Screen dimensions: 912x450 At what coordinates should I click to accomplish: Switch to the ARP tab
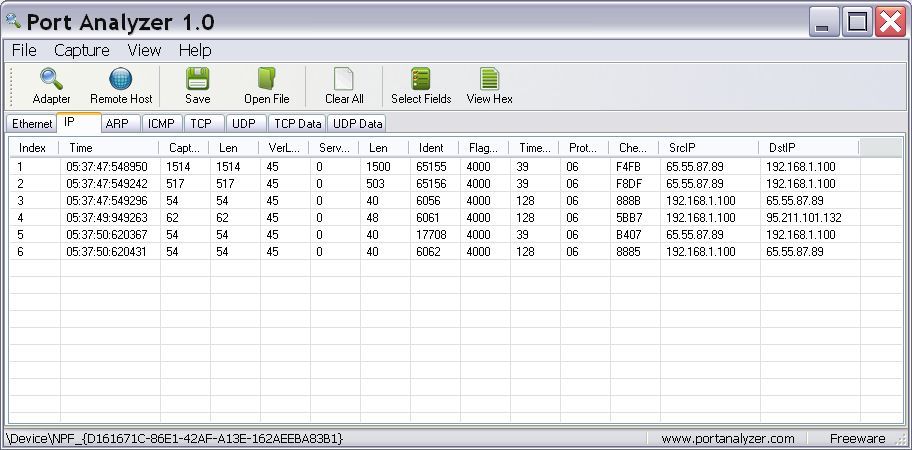pos(121,124)
